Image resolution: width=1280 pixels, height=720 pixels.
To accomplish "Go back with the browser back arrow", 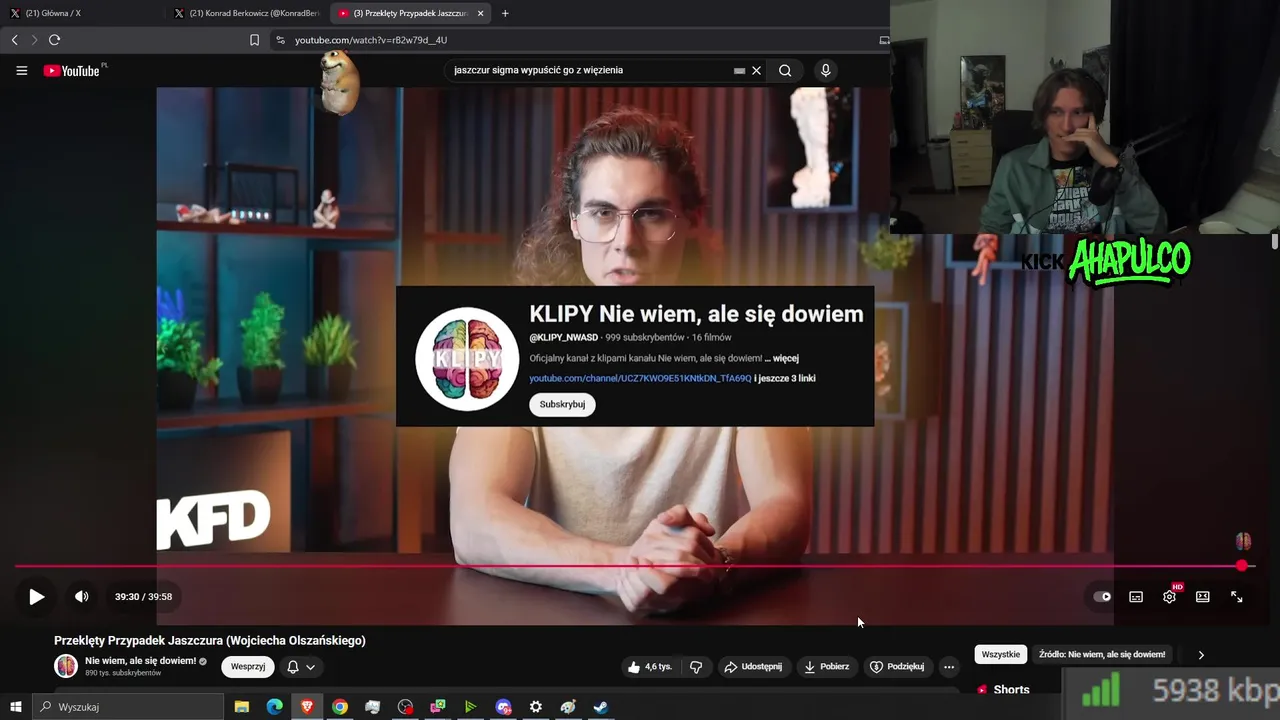I will (x=14, y=40).
